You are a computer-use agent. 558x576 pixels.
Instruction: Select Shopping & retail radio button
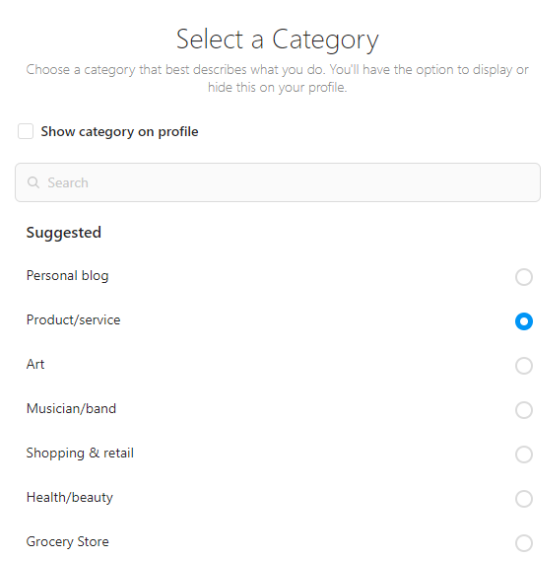pyautogui.click(x=524, y=454)
